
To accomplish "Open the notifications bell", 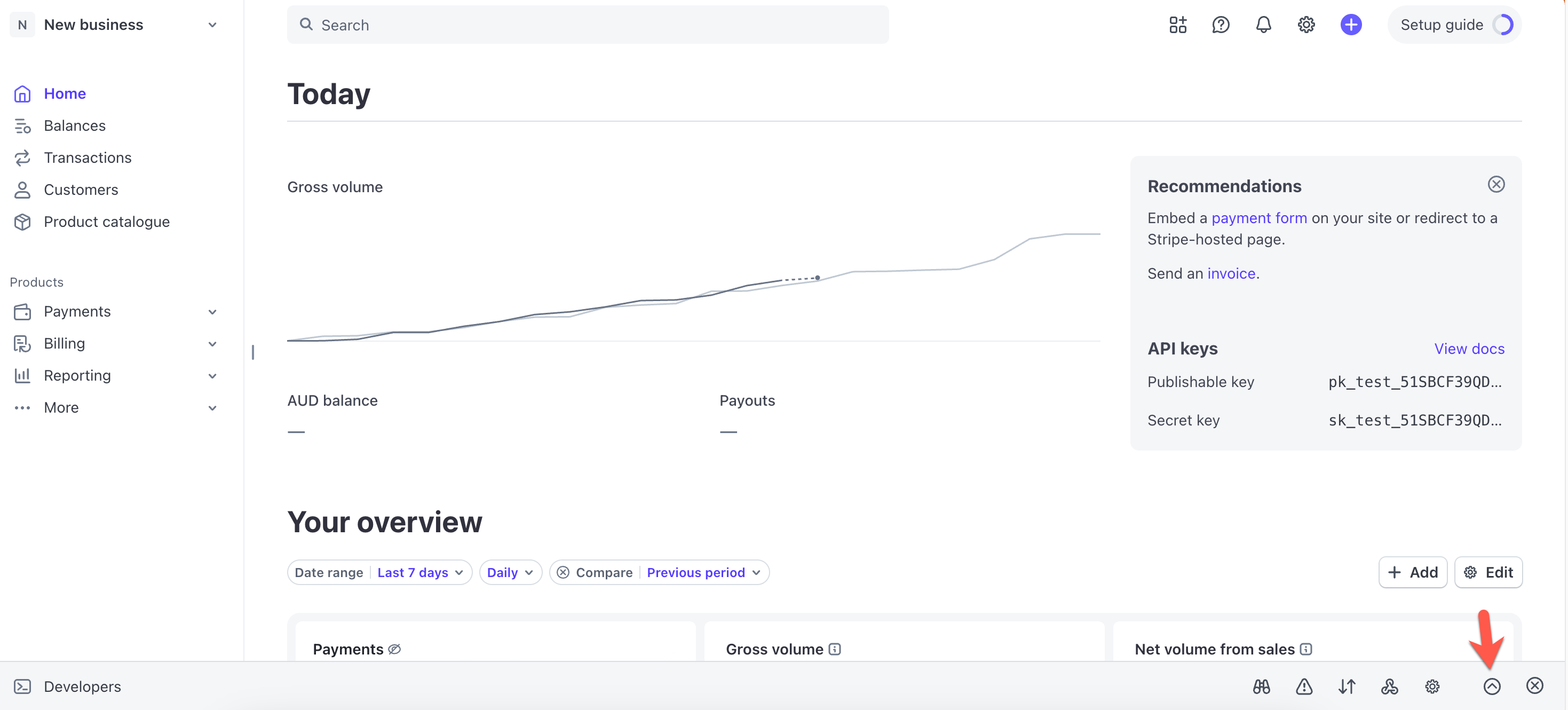I will coord(1263,25).
